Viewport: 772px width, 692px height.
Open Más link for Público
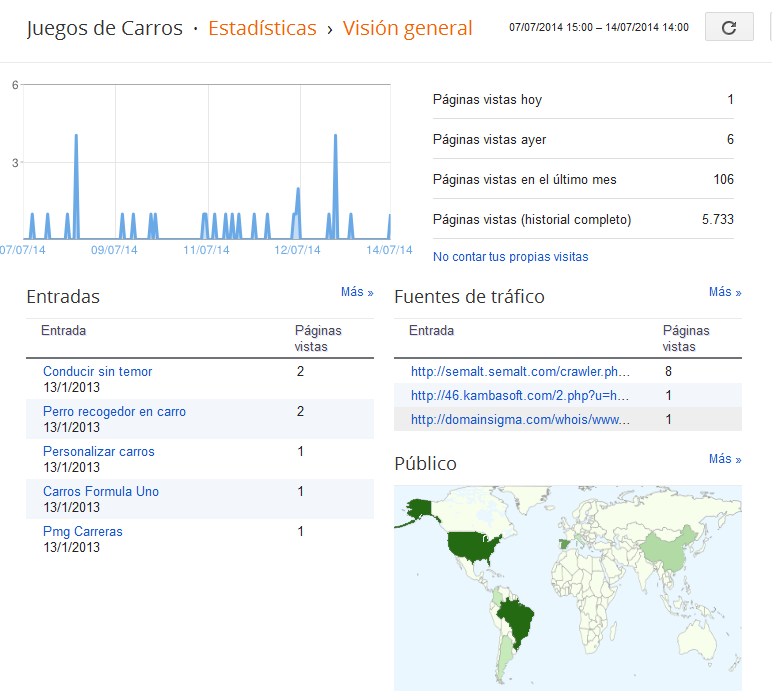725,459
